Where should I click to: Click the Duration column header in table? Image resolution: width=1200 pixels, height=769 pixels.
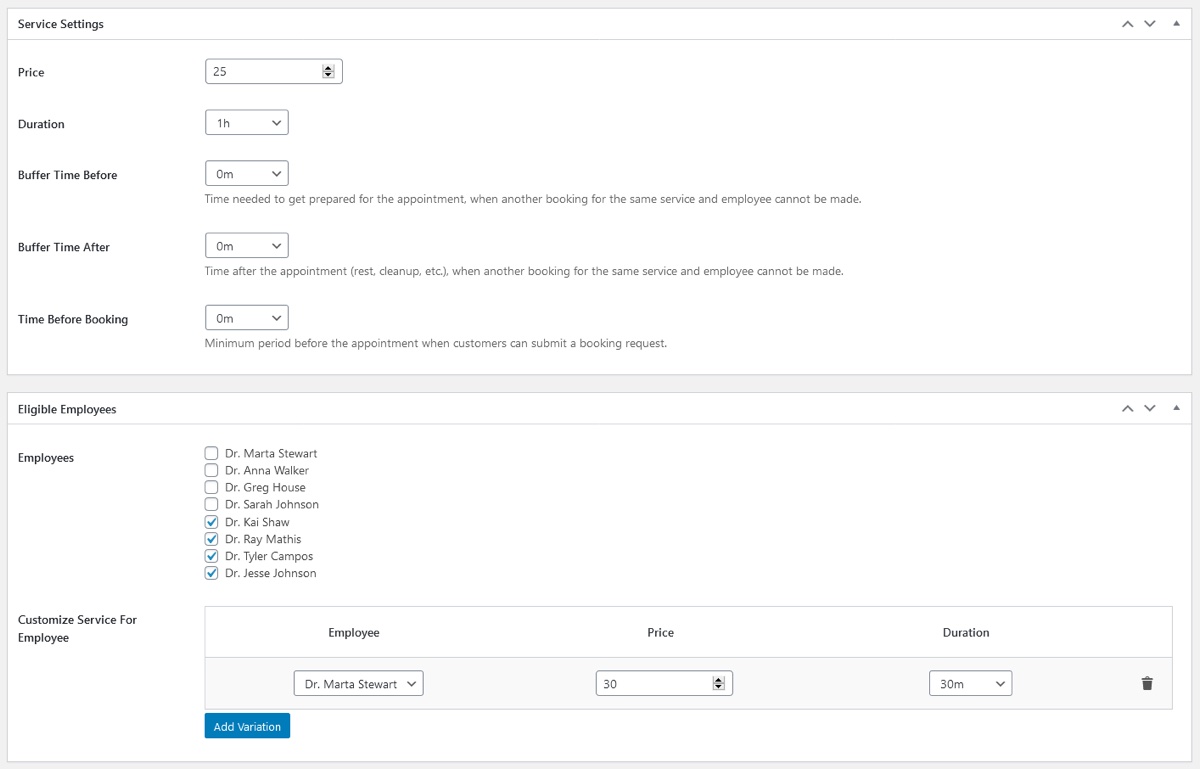(966, 633)
